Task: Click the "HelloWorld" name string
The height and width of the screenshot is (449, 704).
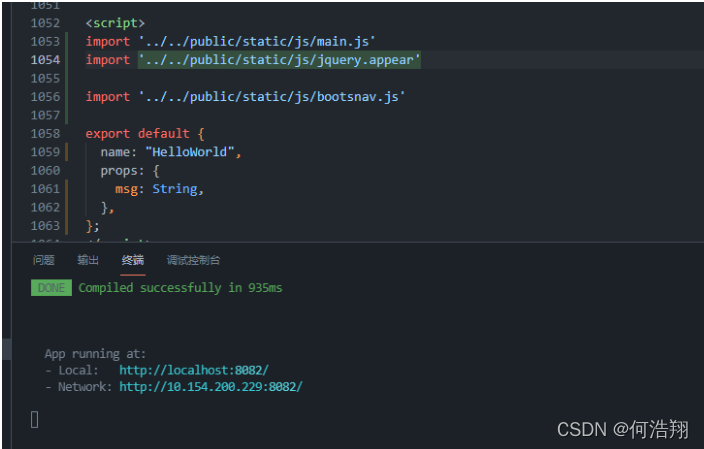Action: pos(190,152)
